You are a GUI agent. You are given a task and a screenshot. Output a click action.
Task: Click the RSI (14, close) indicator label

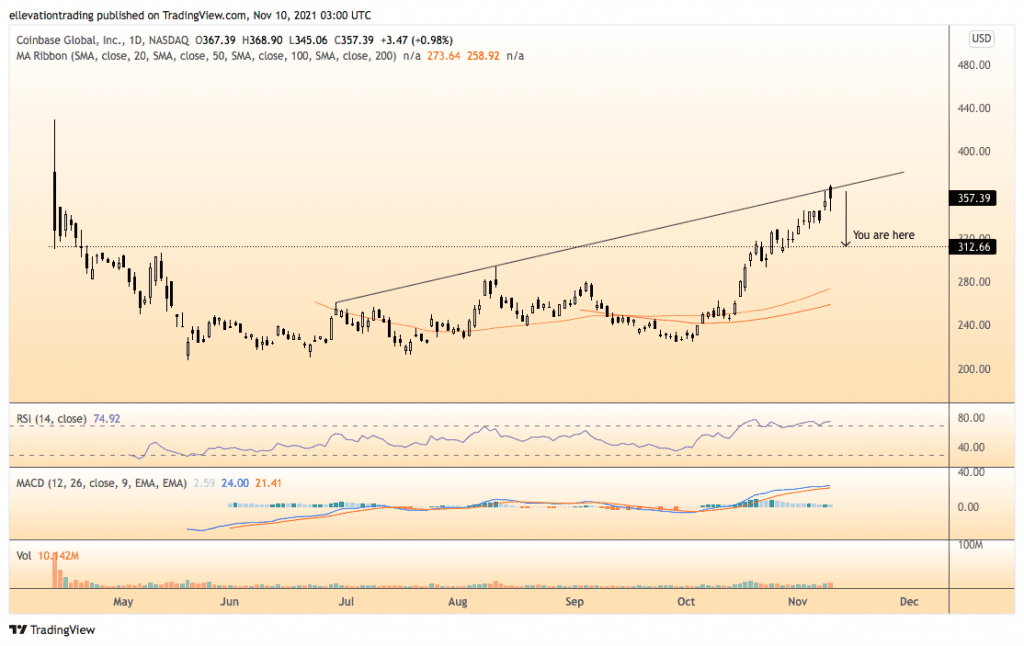tap(51, 419)
